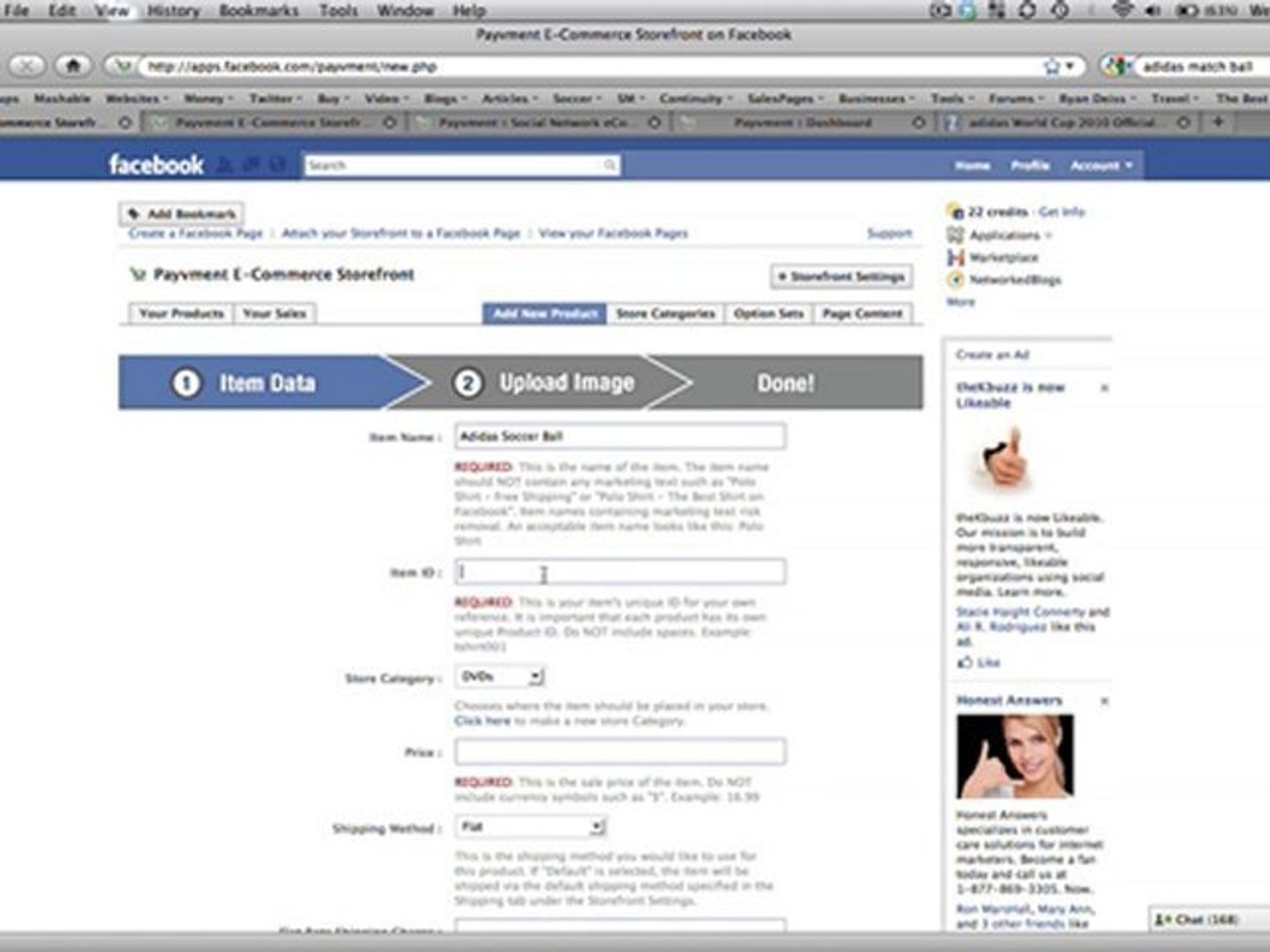Click the Item Name input field

[x=620, y=436]
